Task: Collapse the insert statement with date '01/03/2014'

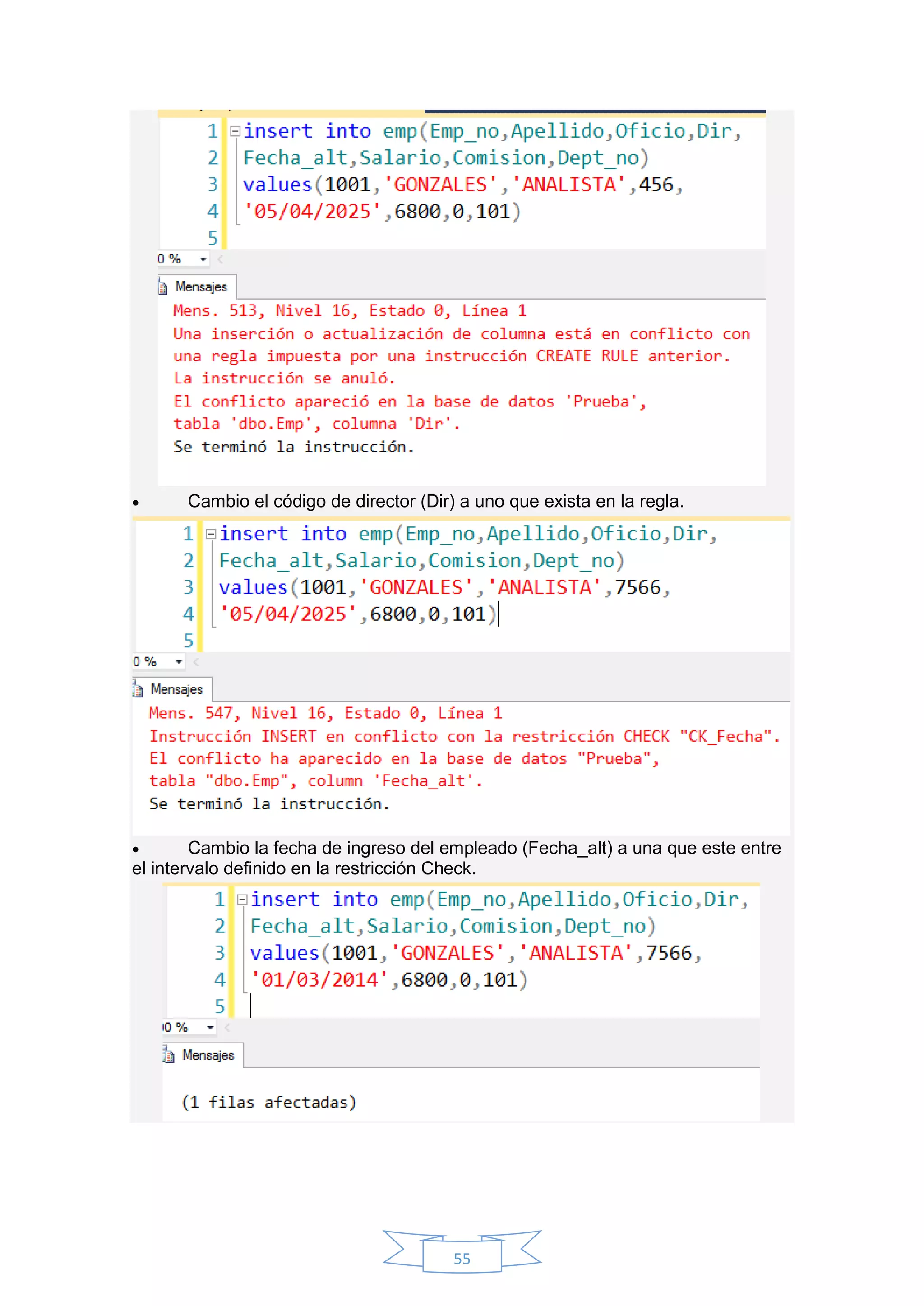Action: click(x=242, y=899)
